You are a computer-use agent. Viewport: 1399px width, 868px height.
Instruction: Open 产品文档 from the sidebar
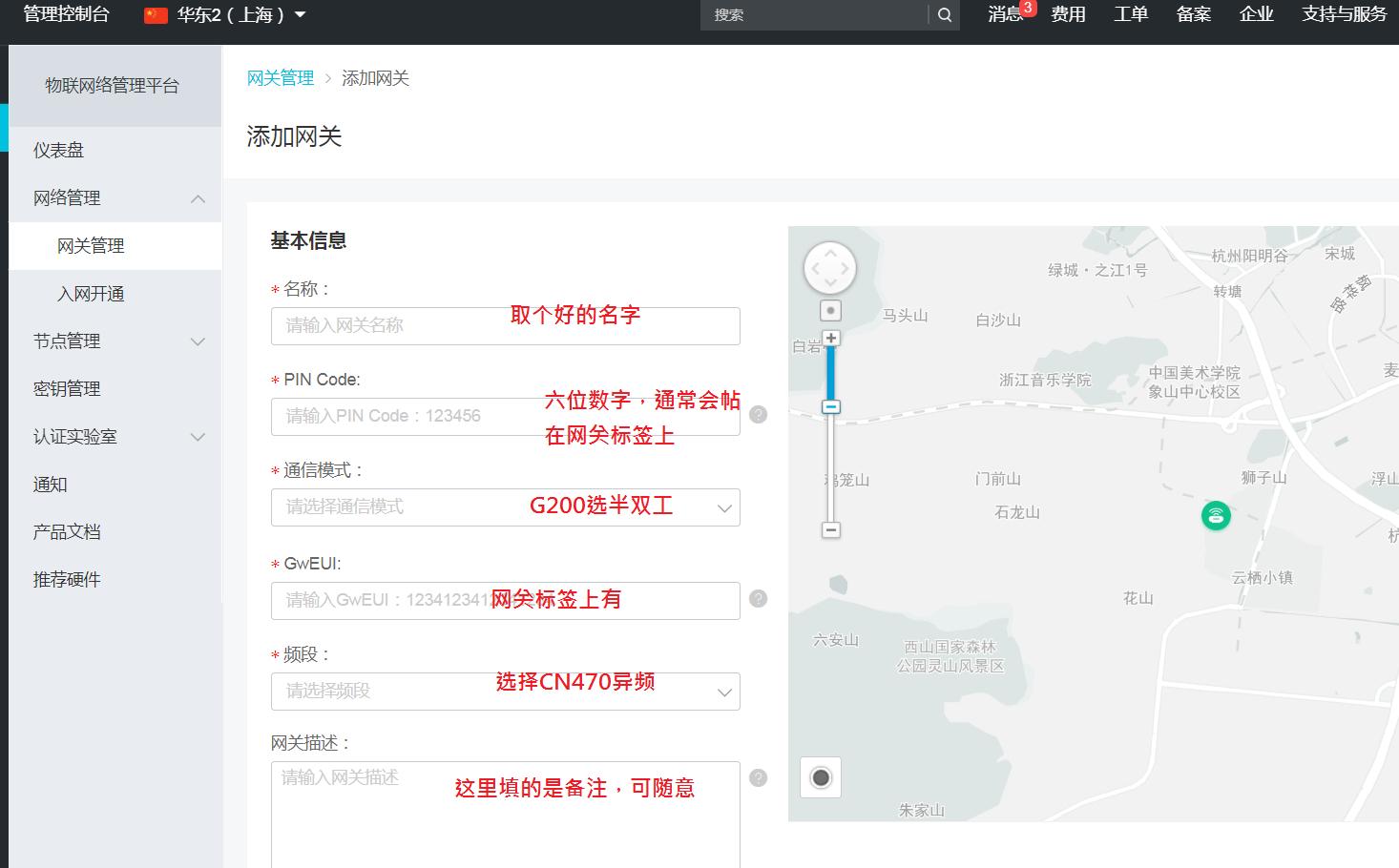click(66, 531)
